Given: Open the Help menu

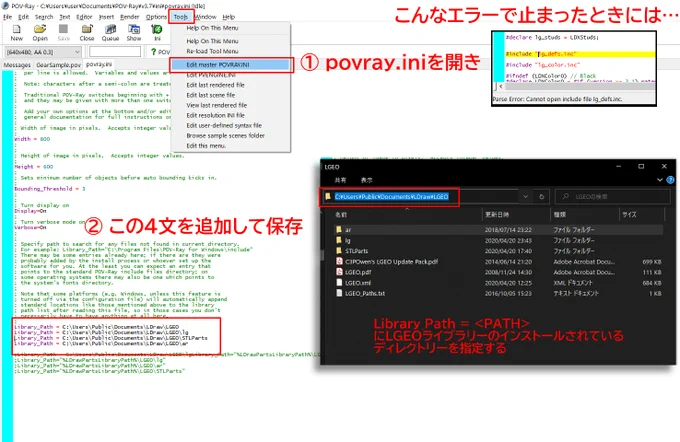Looking at the screenshot, I should coord(229,17).
